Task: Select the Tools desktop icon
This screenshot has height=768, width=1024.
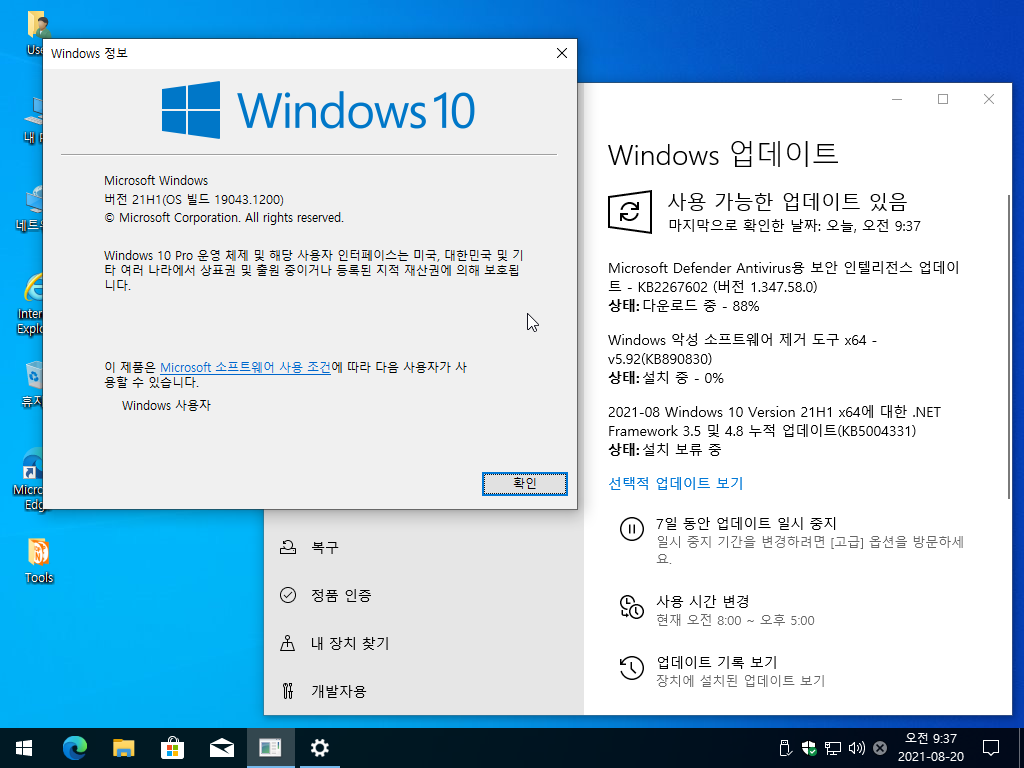Action: click(39, 560)
